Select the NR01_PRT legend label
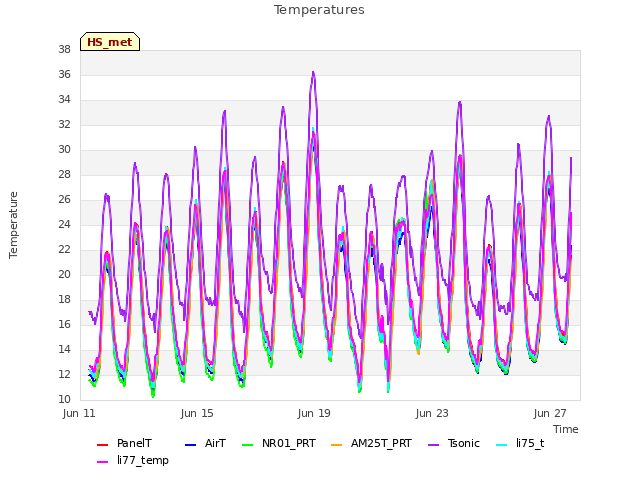Screen dimensions: 640x480 pos(289,444)
